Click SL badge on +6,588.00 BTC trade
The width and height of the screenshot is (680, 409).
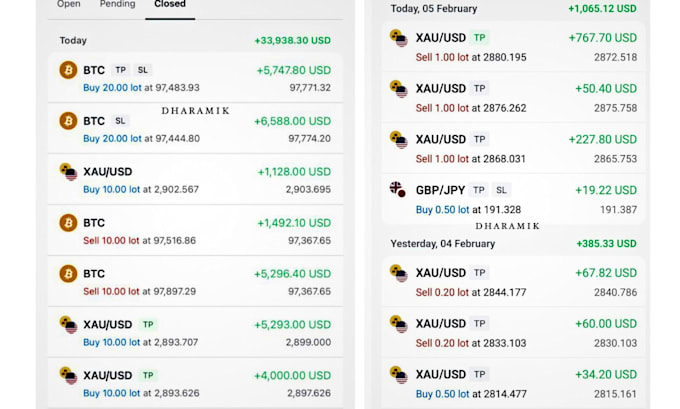click(x=120, y=121)
